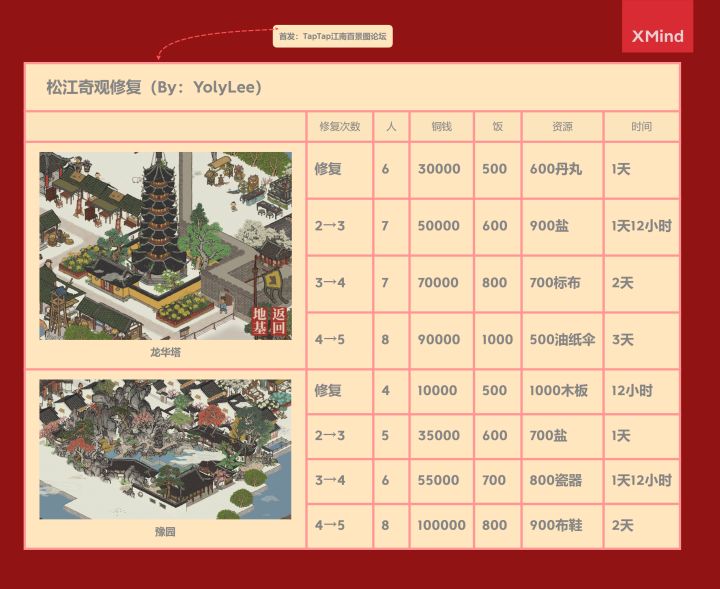Click the 3→4 cell in the 55000 row
This screenshot has width=720, height=589.
pyautogui.click(x=340, y=481)
